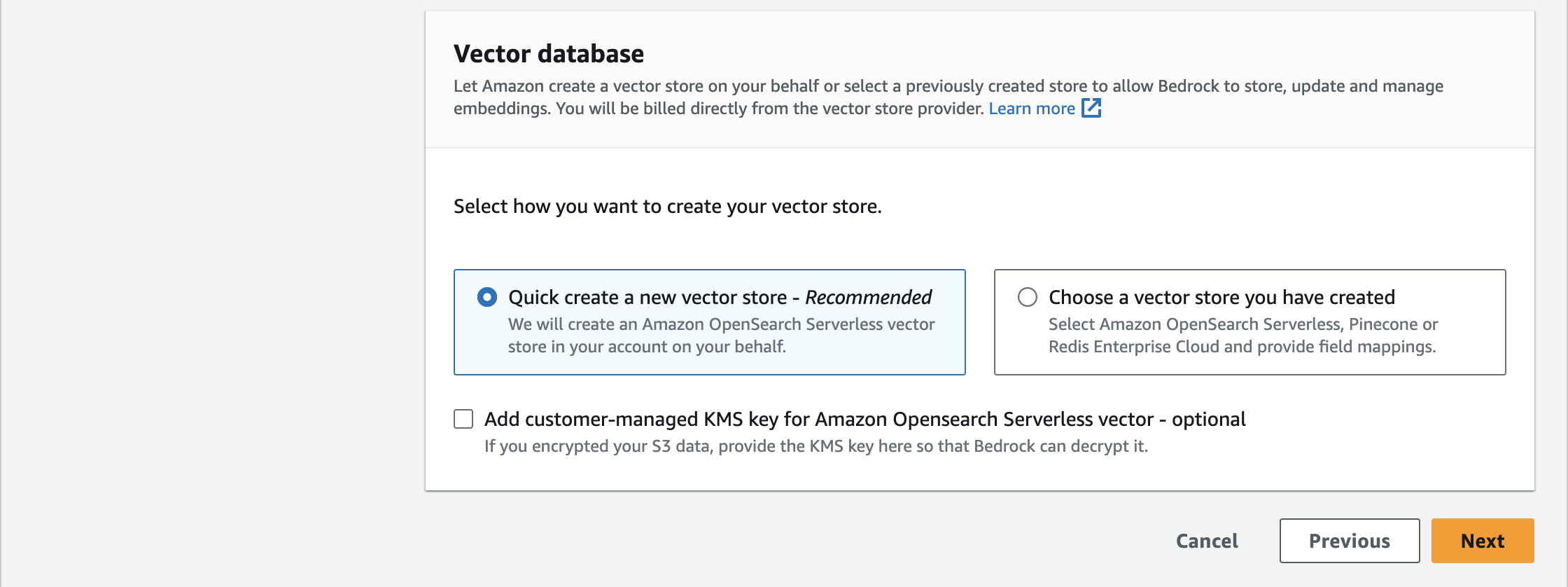Go back with the Previous button
The image size is (1568, 587).
click(1349, 541)
